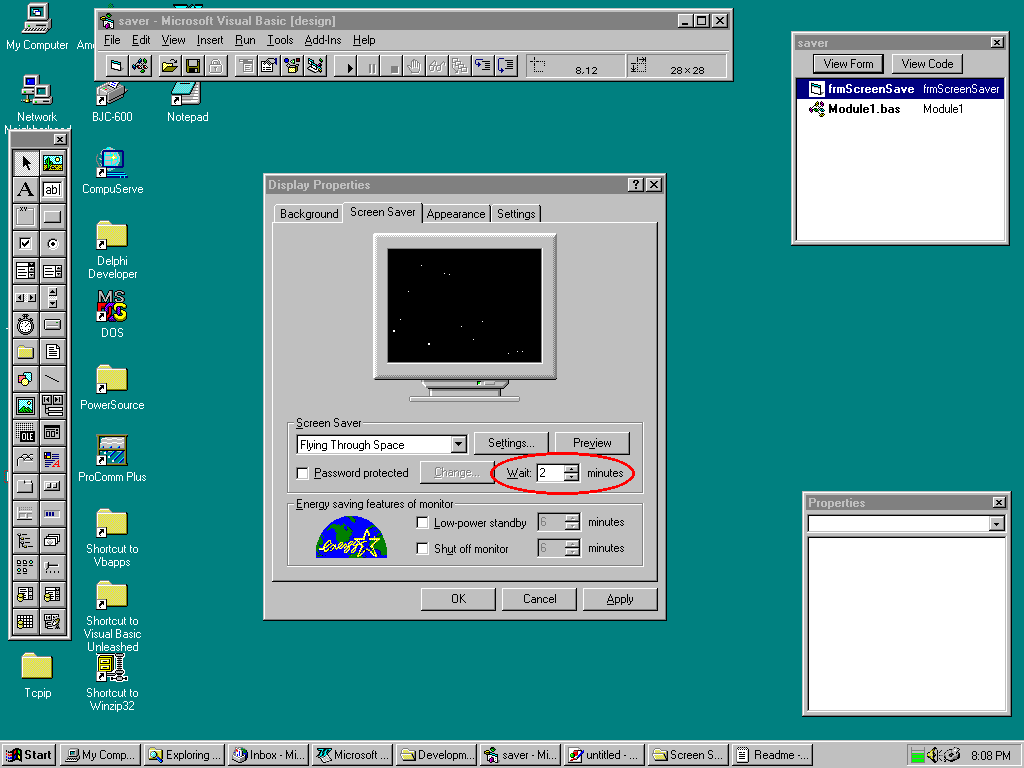This screenshot has height=768, width=1024.
Task: Choose the OLE container tool
Action: [26, 433]
